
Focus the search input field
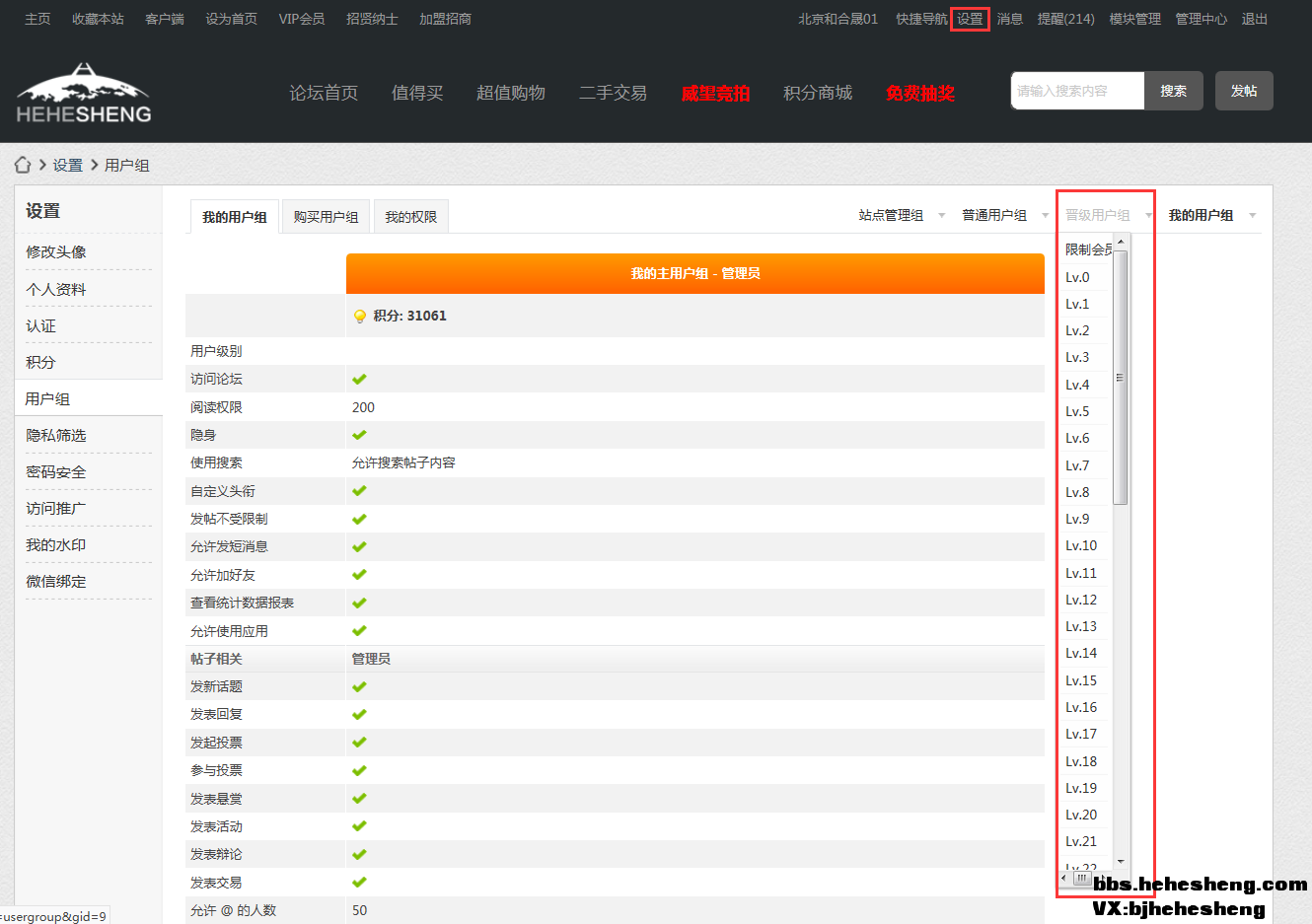click(x=1077, y=91)
